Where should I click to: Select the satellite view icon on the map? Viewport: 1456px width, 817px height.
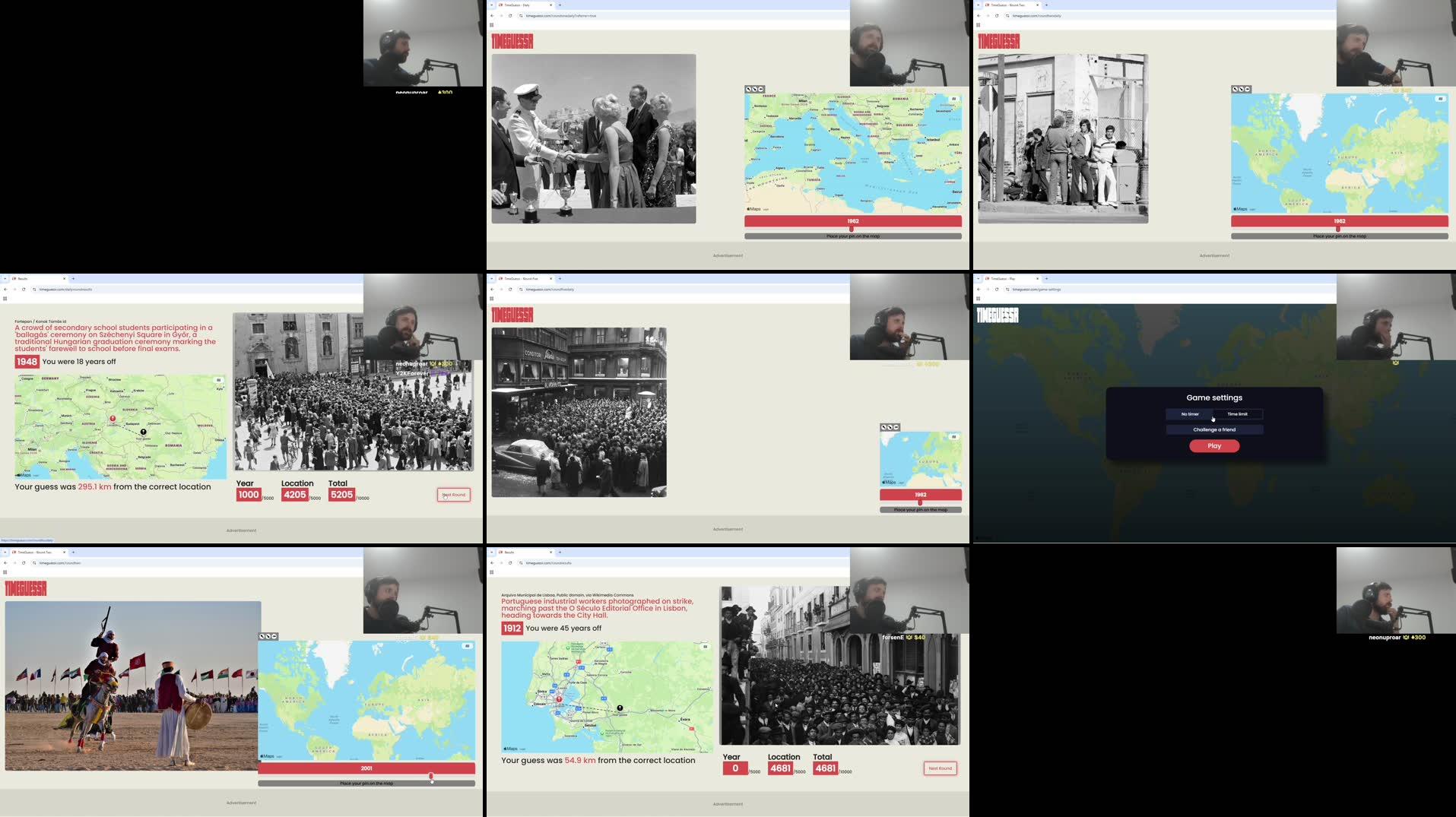953,99
